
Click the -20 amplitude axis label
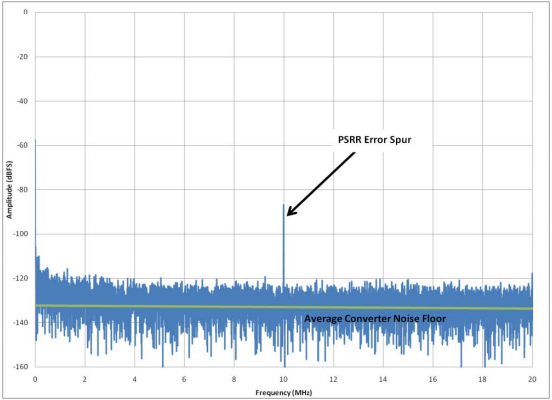[23, 57]
